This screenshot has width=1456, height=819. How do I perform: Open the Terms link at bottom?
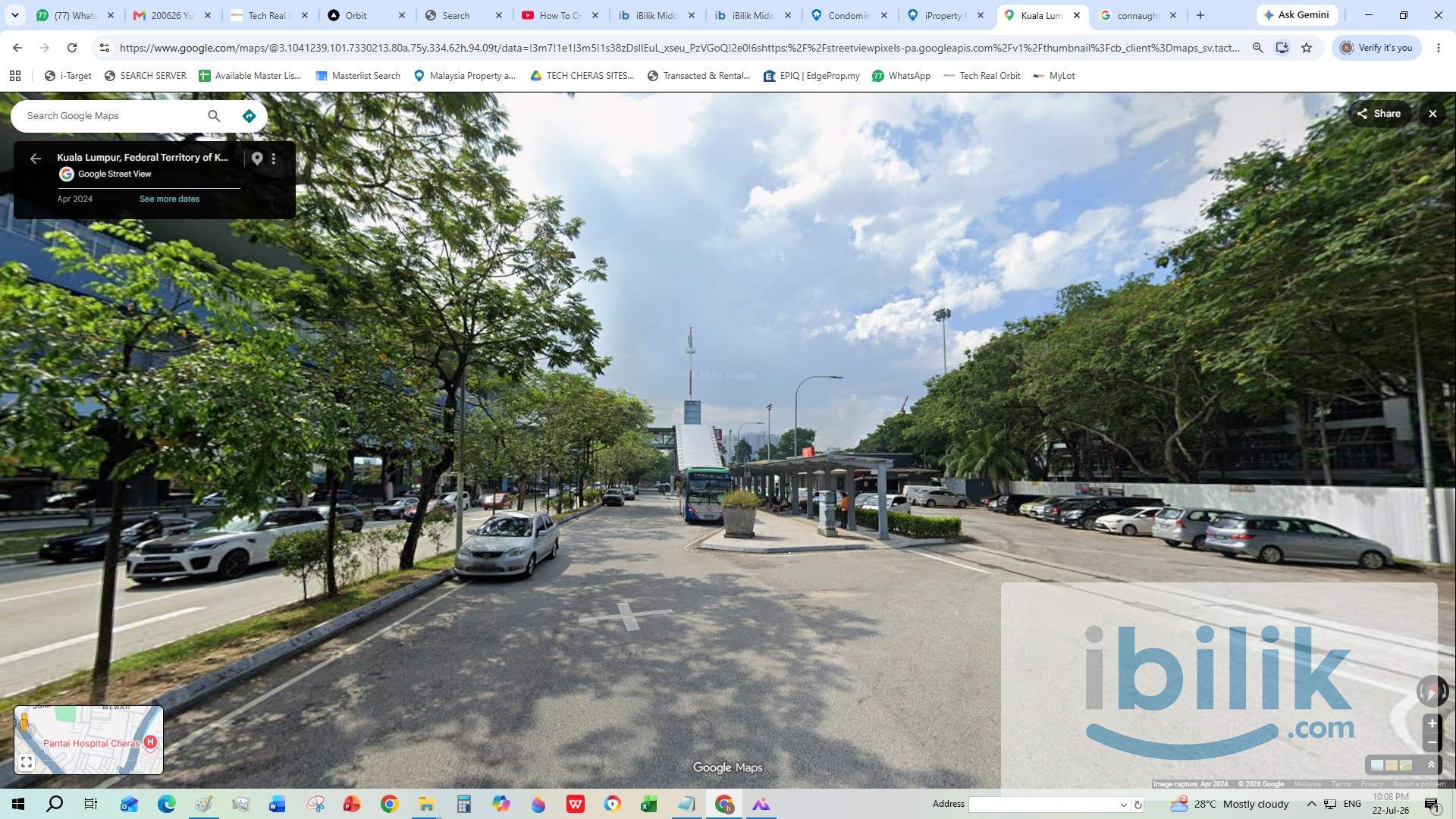[x=1341, y=784]
